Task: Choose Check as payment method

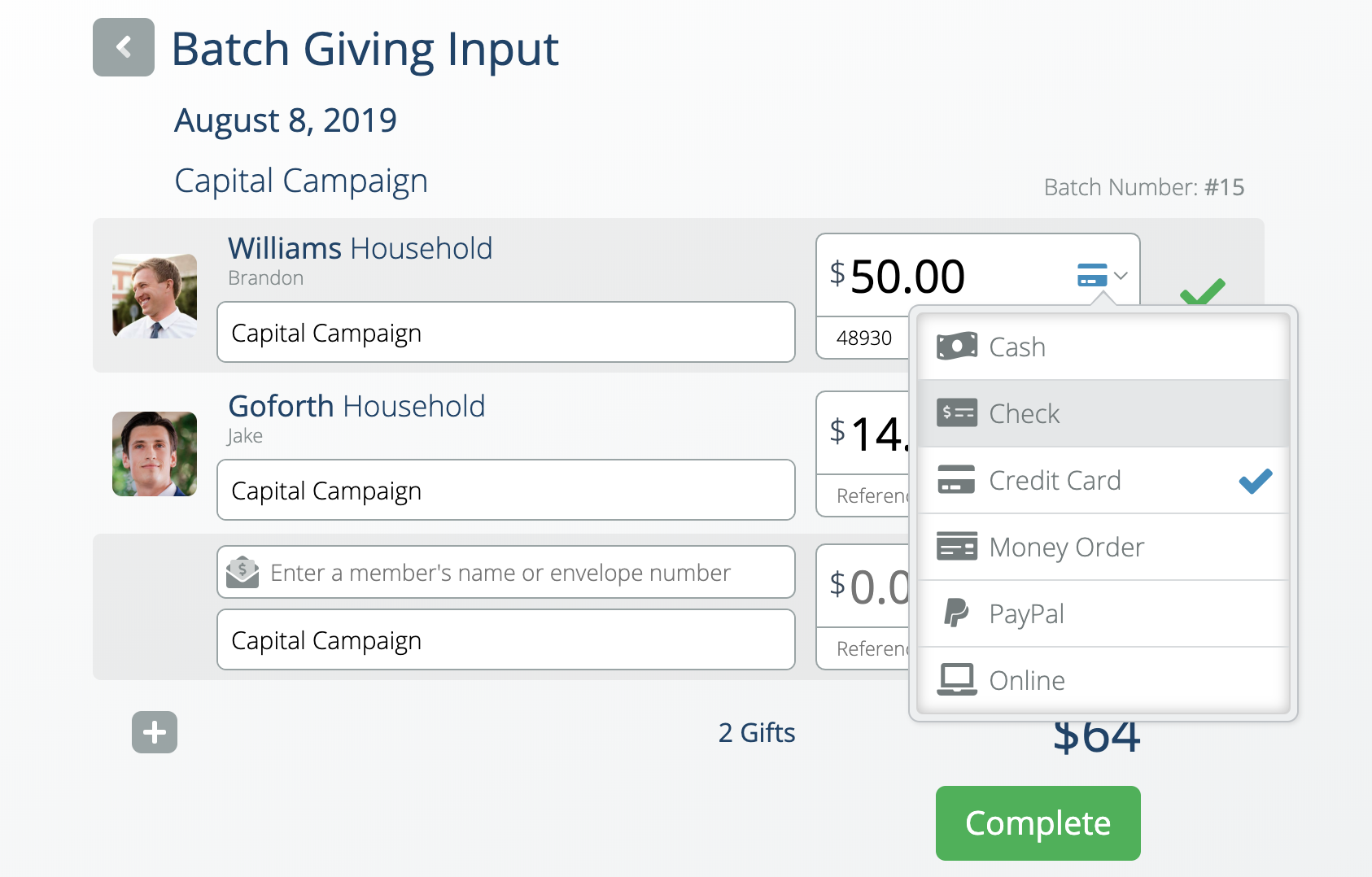Action: pyautogui.click(x=1103, y=413)
